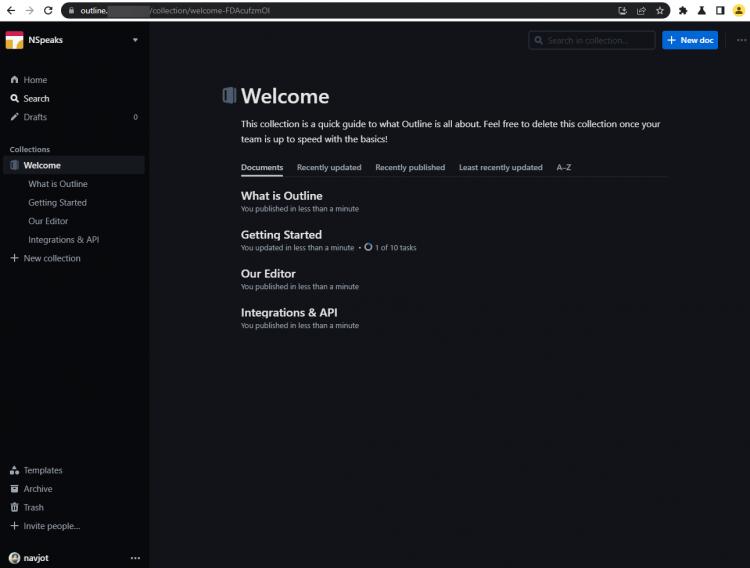Expand the NSpeaks team dropdown

135,40
